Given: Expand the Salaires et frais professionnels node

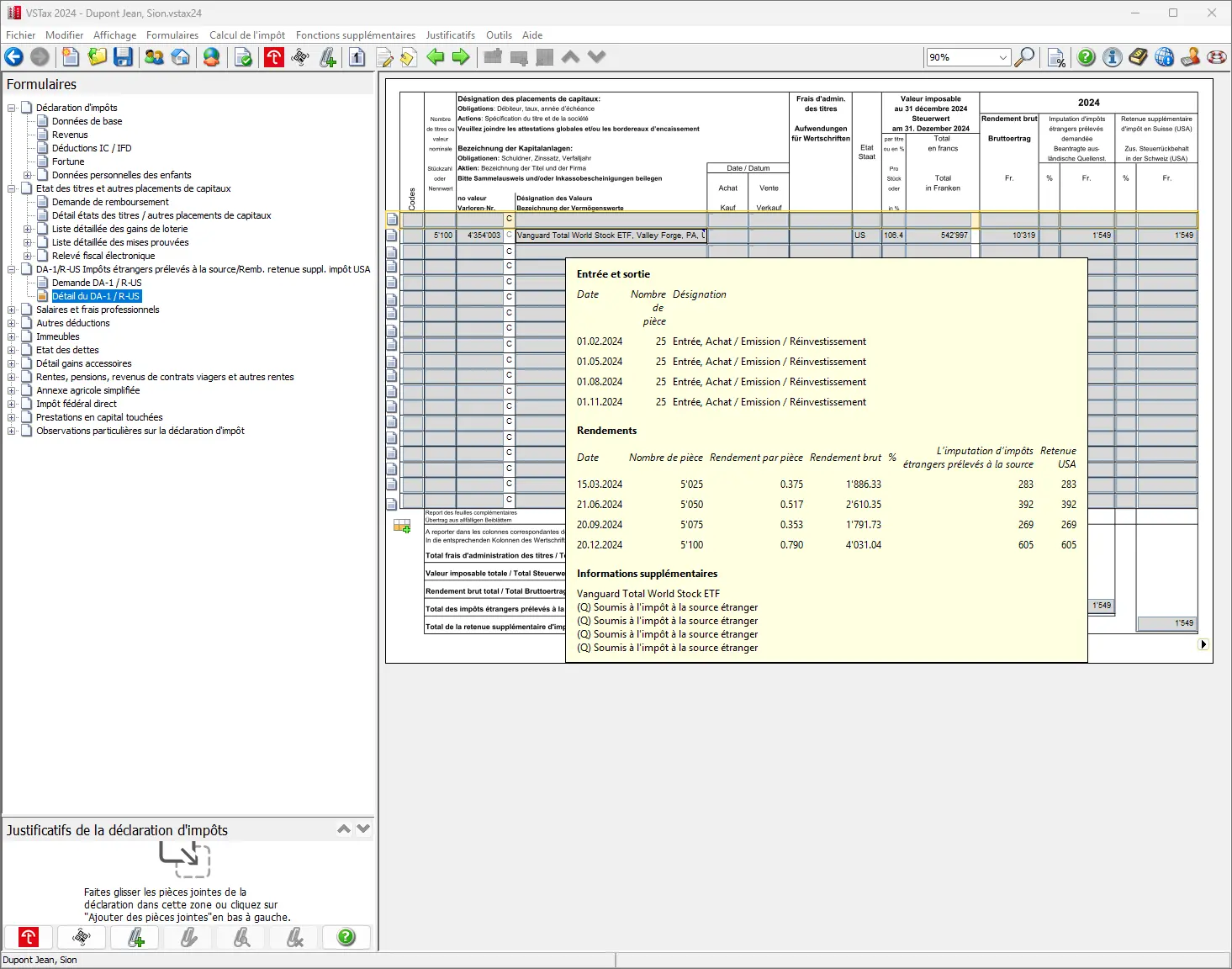Looking at the screenshot, I should pyautogui.click(x=12, y=310).
